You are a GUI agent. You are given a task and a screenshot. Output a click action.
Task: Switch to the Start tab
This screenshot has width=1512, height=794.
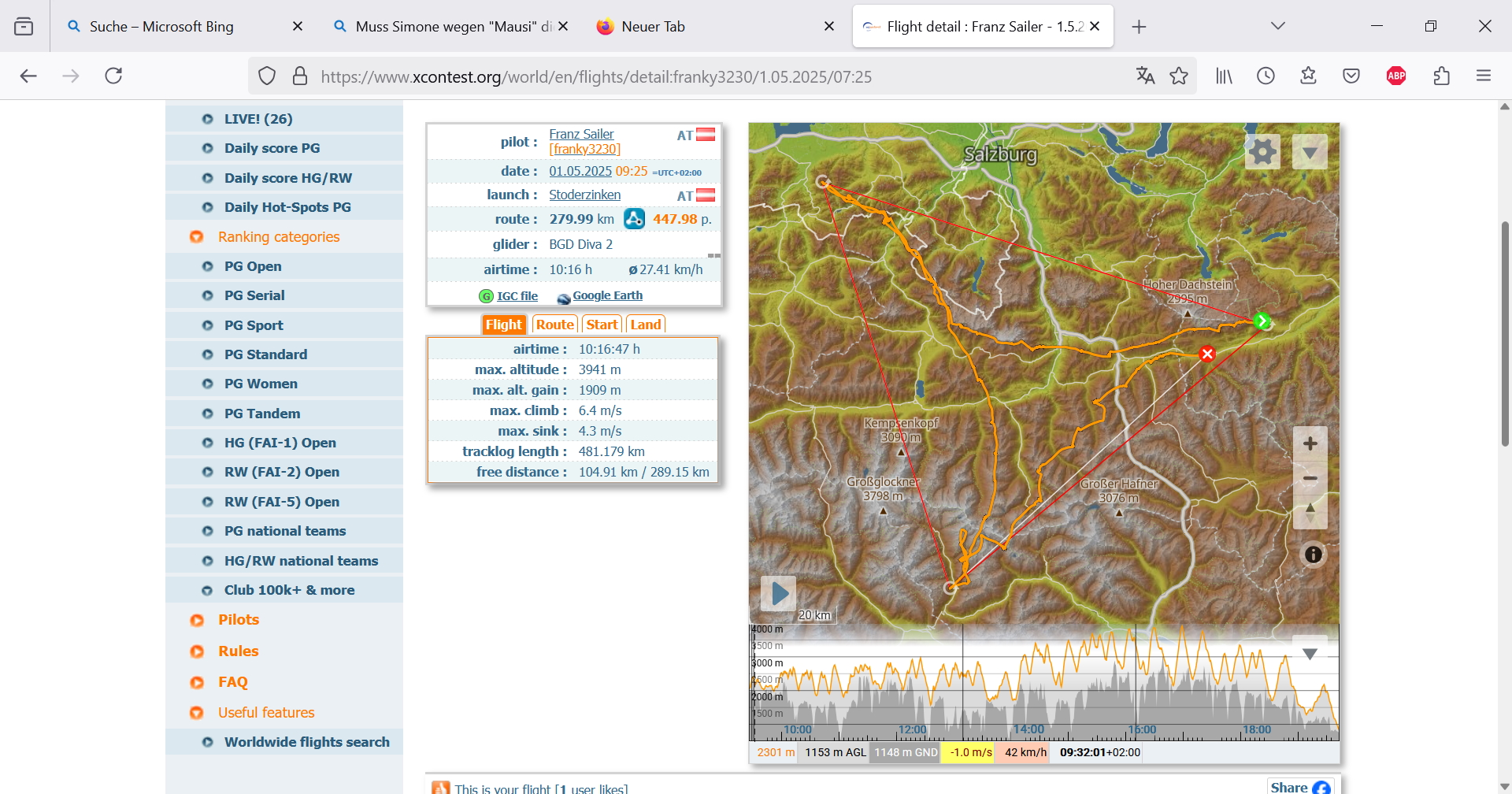[x=602, y=325]
